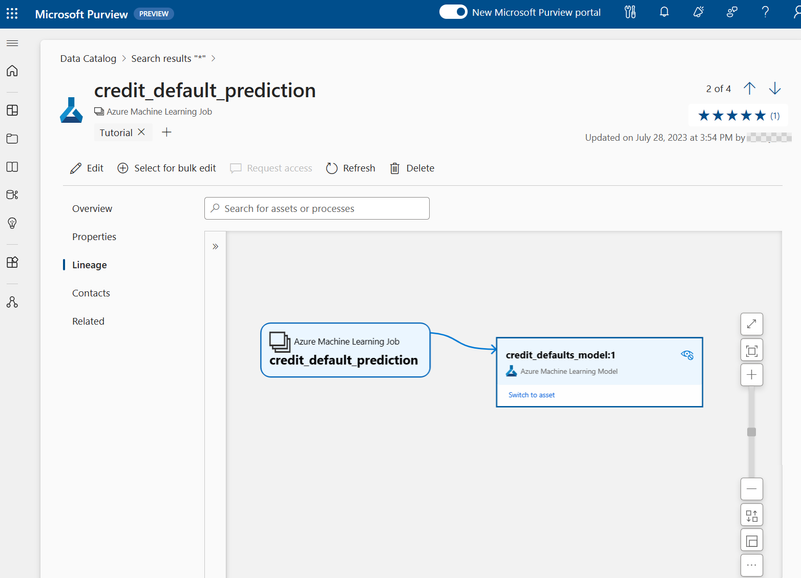Viewport: 801px width, 578px height.
Task: Click the fit-to-screen lineage icon
Action: pyautogui.click(x=751, y=350)
